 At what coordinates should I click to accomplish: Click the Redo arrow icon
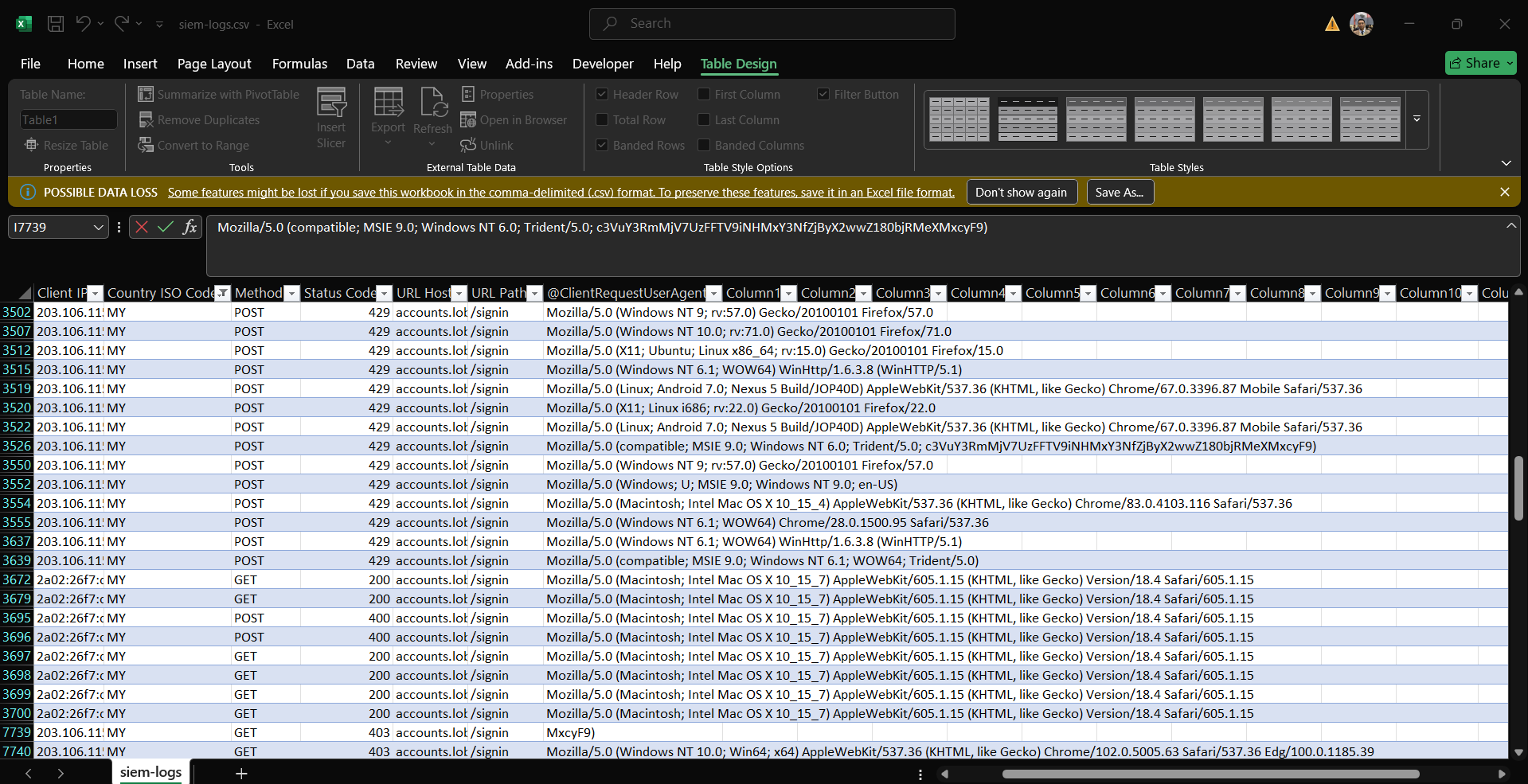coord(121,24)
